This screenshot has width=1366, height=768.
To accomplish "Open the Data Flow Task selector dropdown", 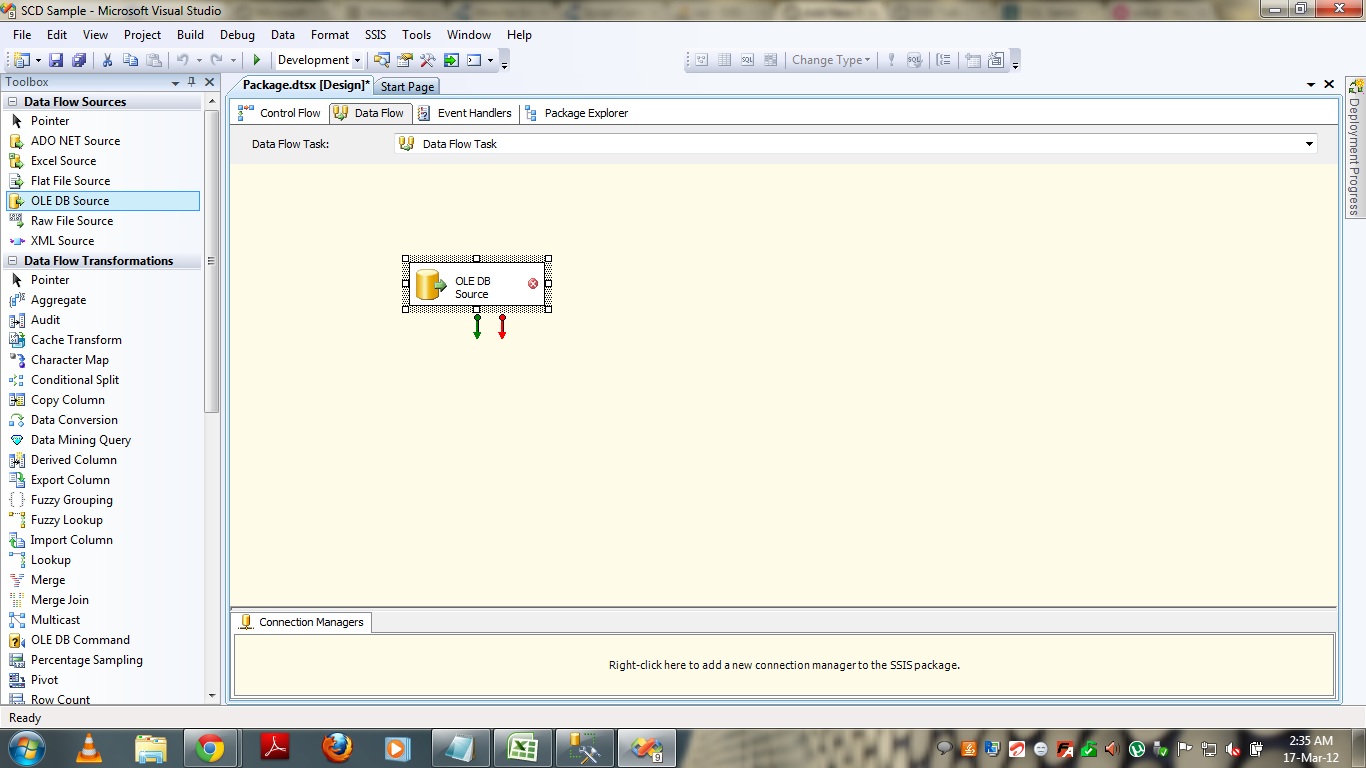I will [1308, 144].
